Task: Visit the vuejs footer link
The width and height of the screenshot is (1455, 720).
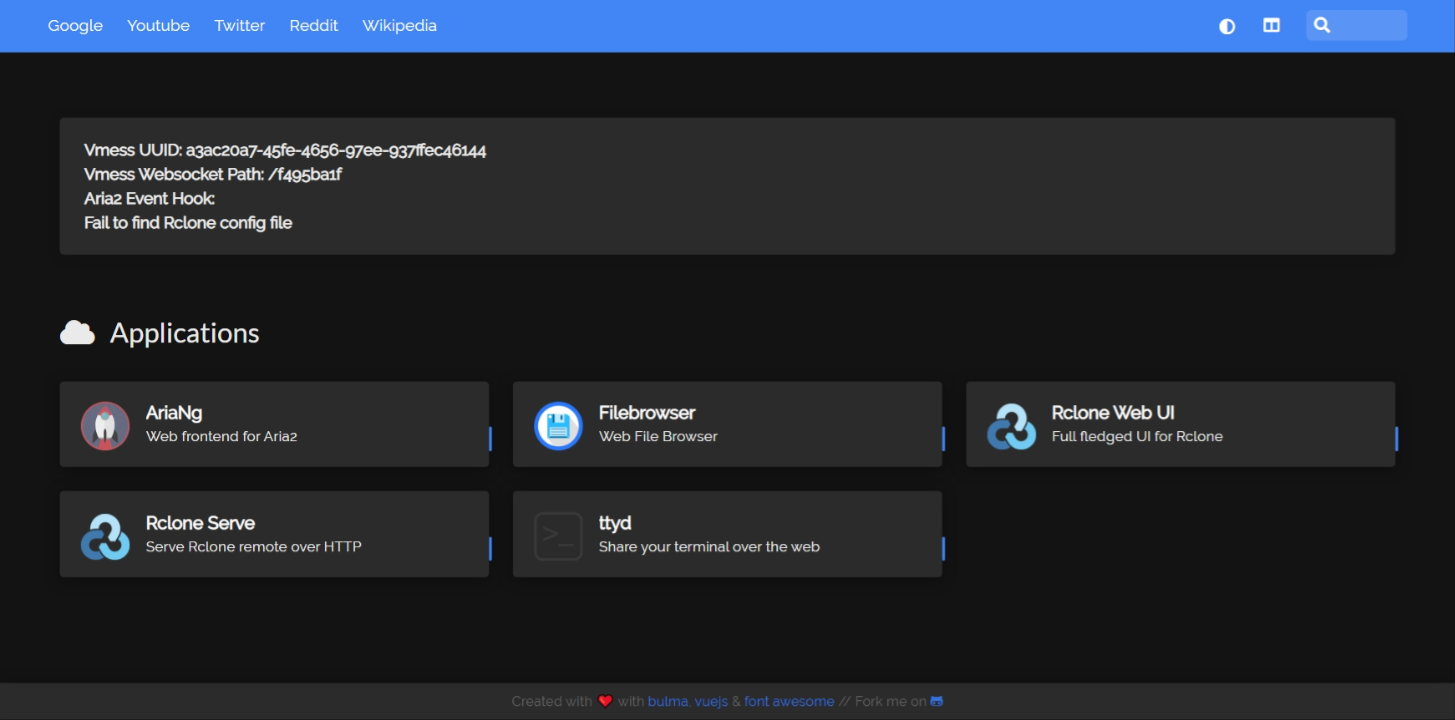Action: (x=709, y=701)
